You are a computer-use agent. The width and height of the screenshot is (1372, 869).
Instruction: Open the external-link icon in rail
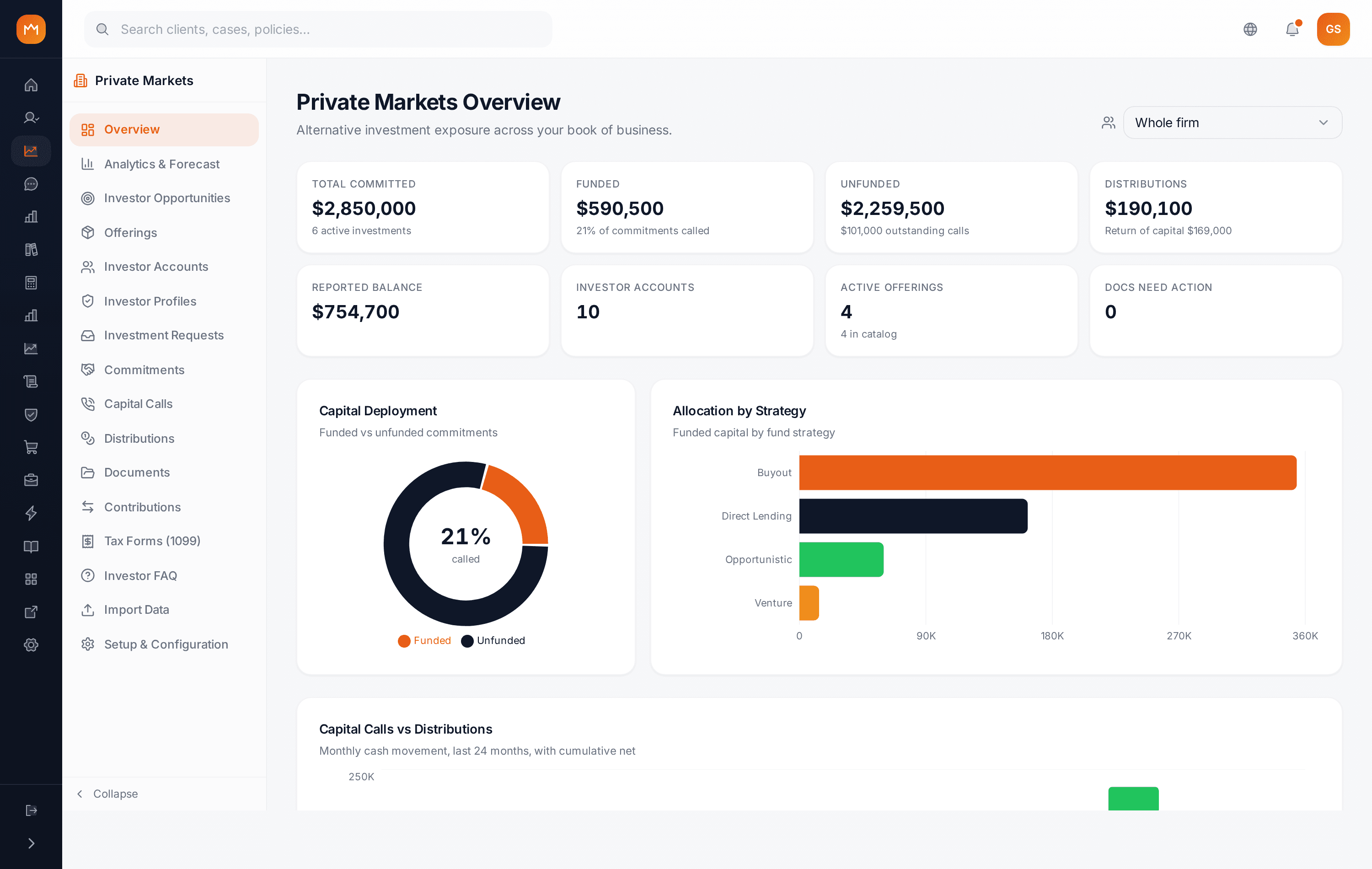tap(31, 612)
